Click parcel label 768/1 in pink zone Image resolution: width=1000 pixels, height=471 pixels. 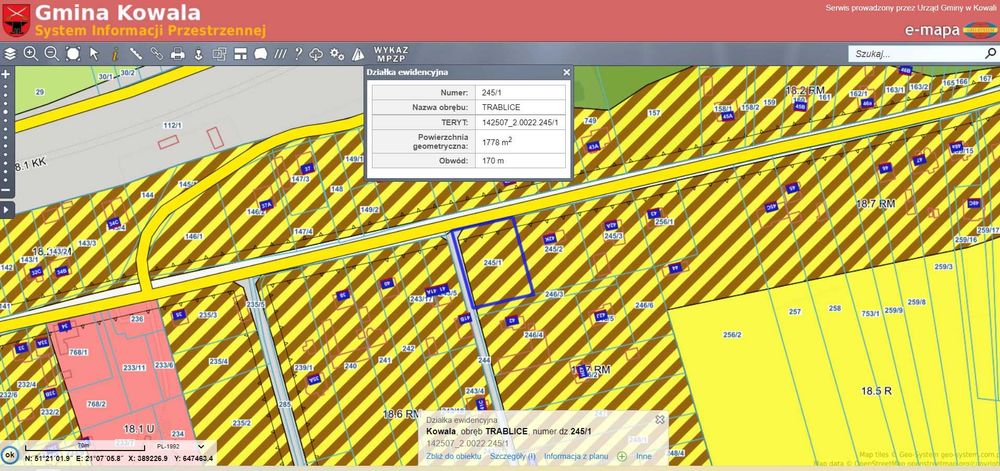pyautogui.click(x=78, y=352)
